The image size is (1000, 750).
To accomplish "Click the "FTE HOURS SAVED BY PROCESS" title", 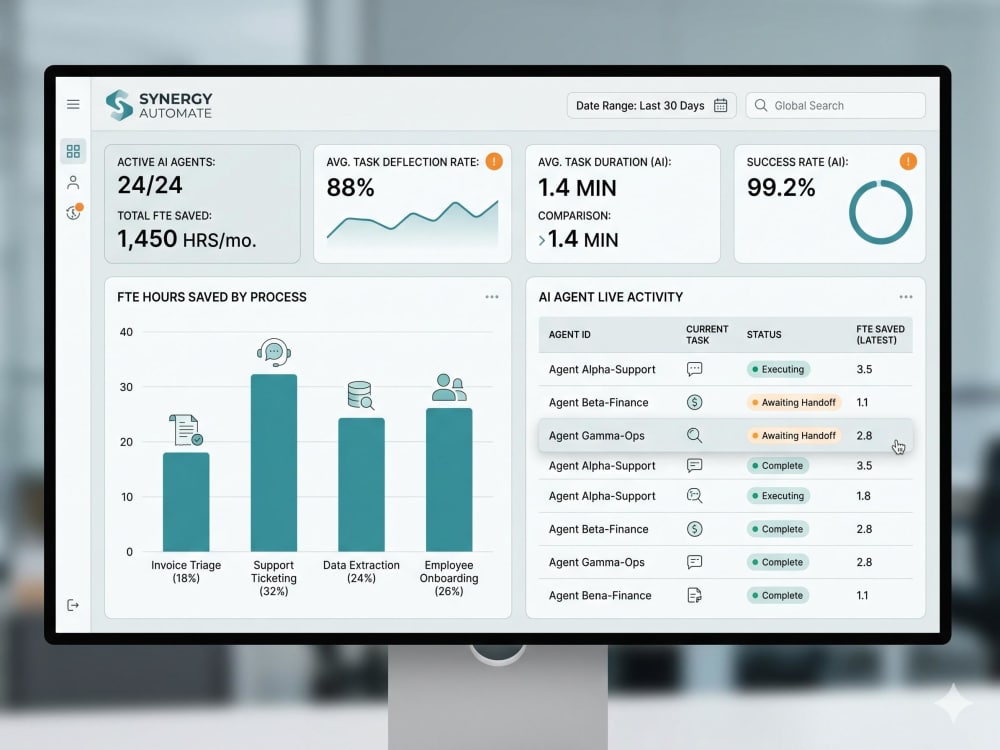I will 212,297.
